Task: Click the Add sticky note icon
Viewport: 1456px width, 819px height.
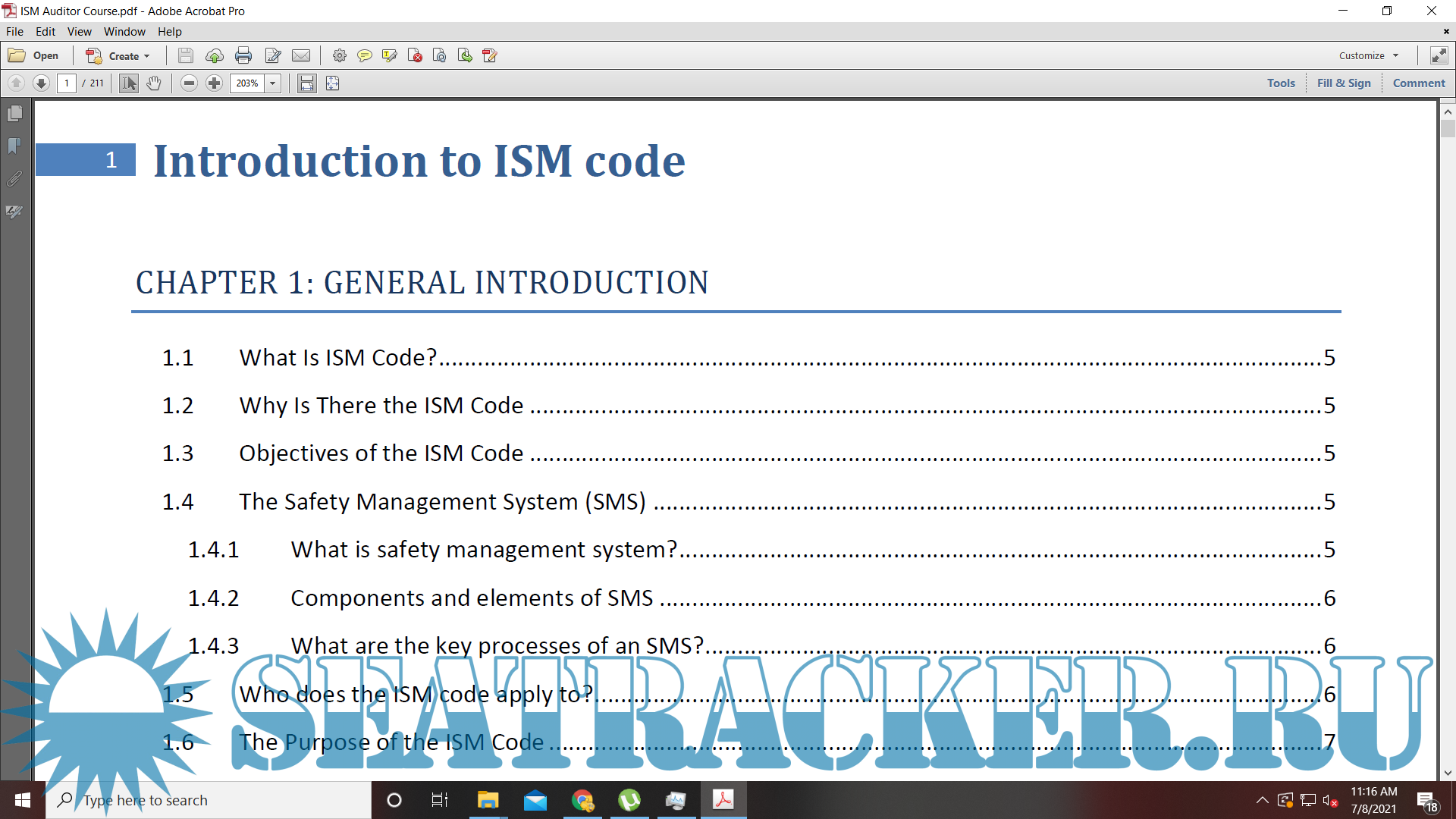Action: pos(365,55)
